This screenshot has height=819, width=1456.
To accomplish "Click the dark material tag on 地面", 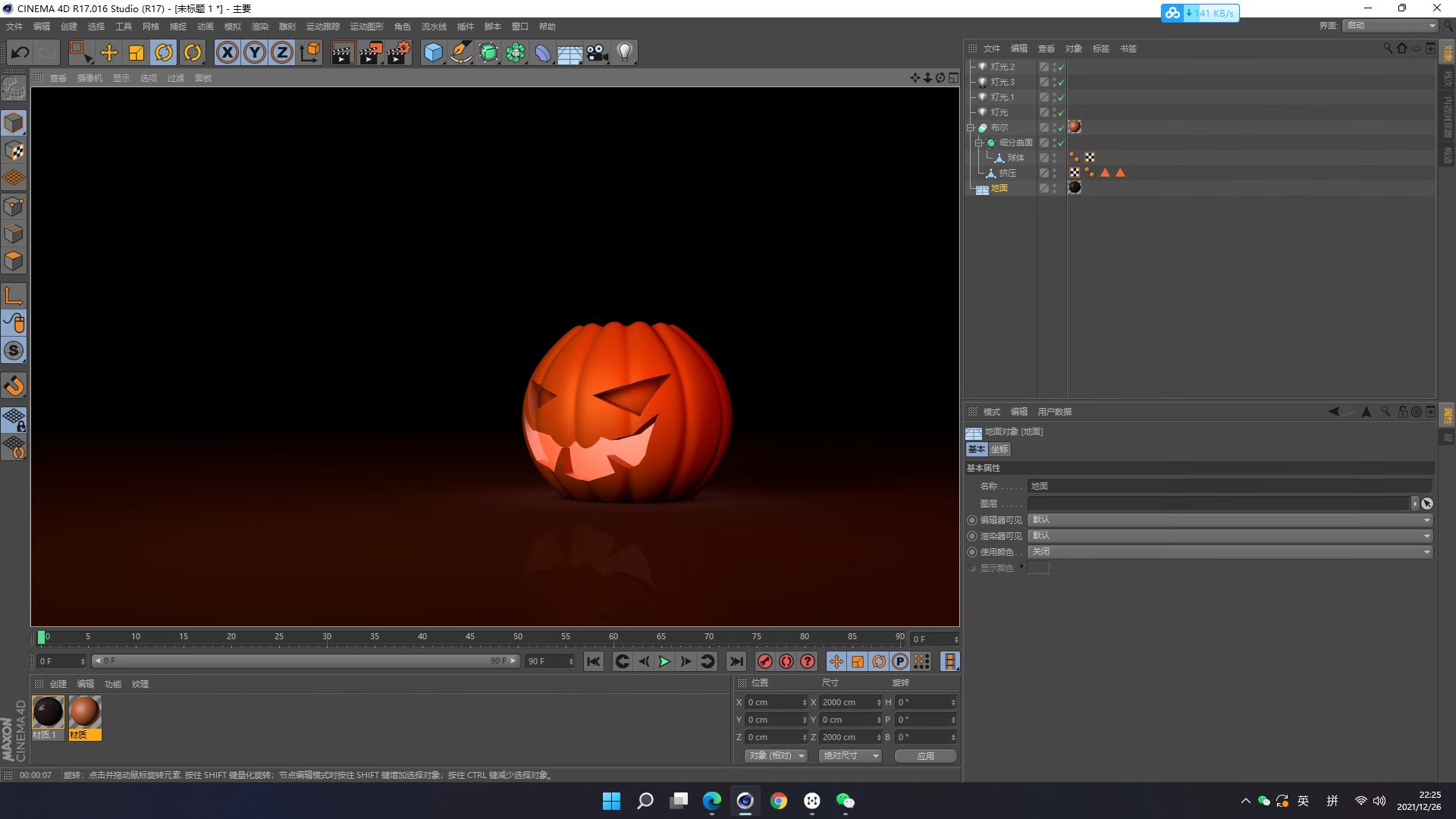I will coord(1075,188).
